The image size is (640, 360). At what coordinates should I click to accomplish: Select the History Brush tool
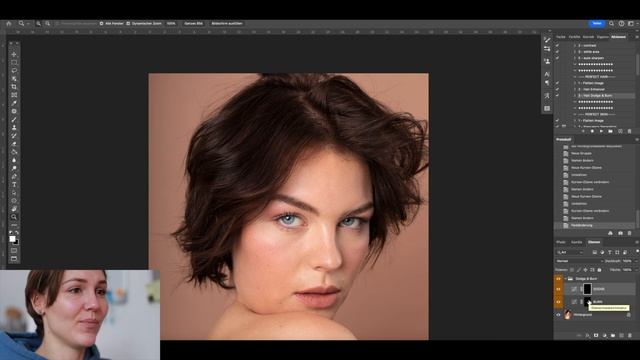click(x=14, y=136)
